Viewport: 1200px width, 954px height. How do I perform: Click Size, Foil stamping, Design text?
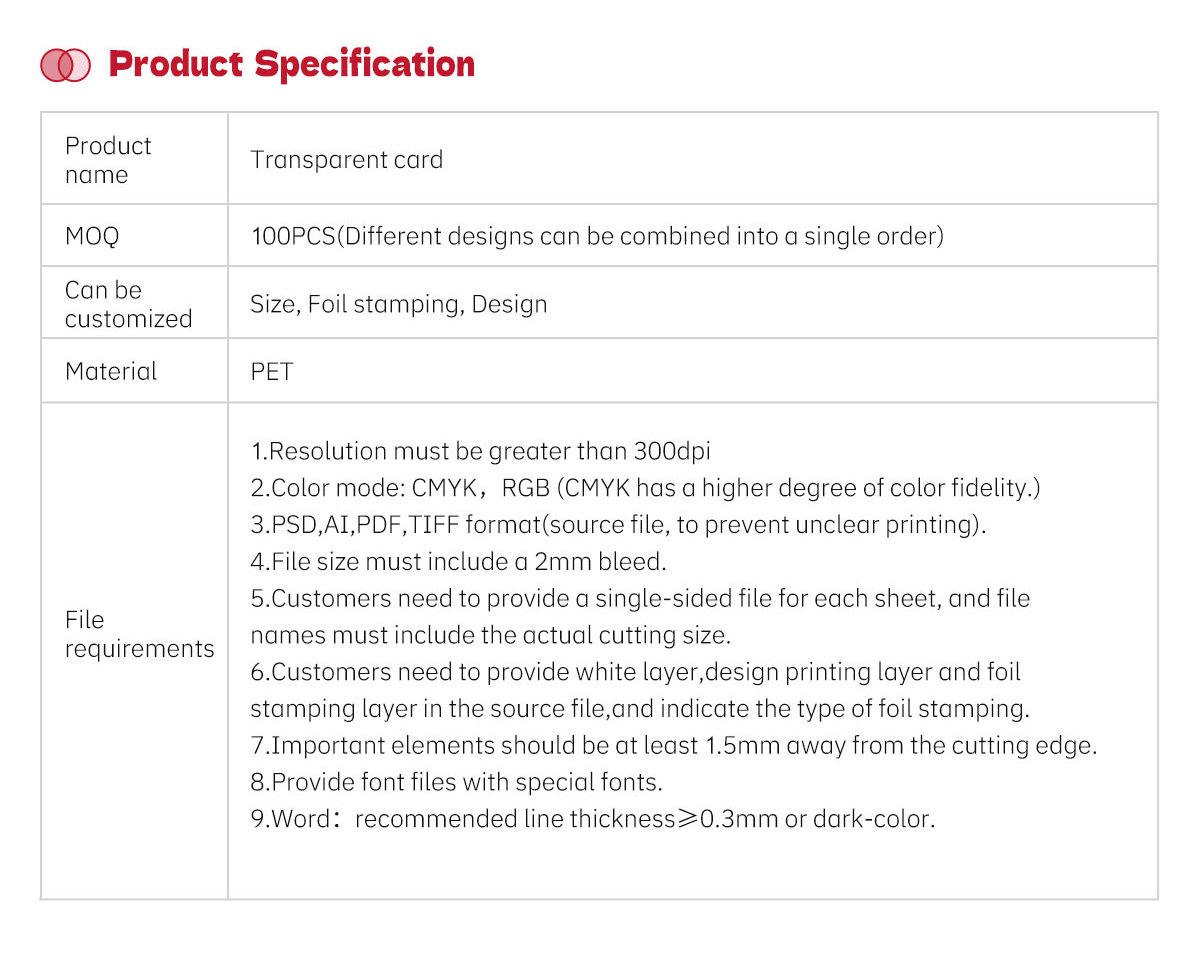(399, 304)
